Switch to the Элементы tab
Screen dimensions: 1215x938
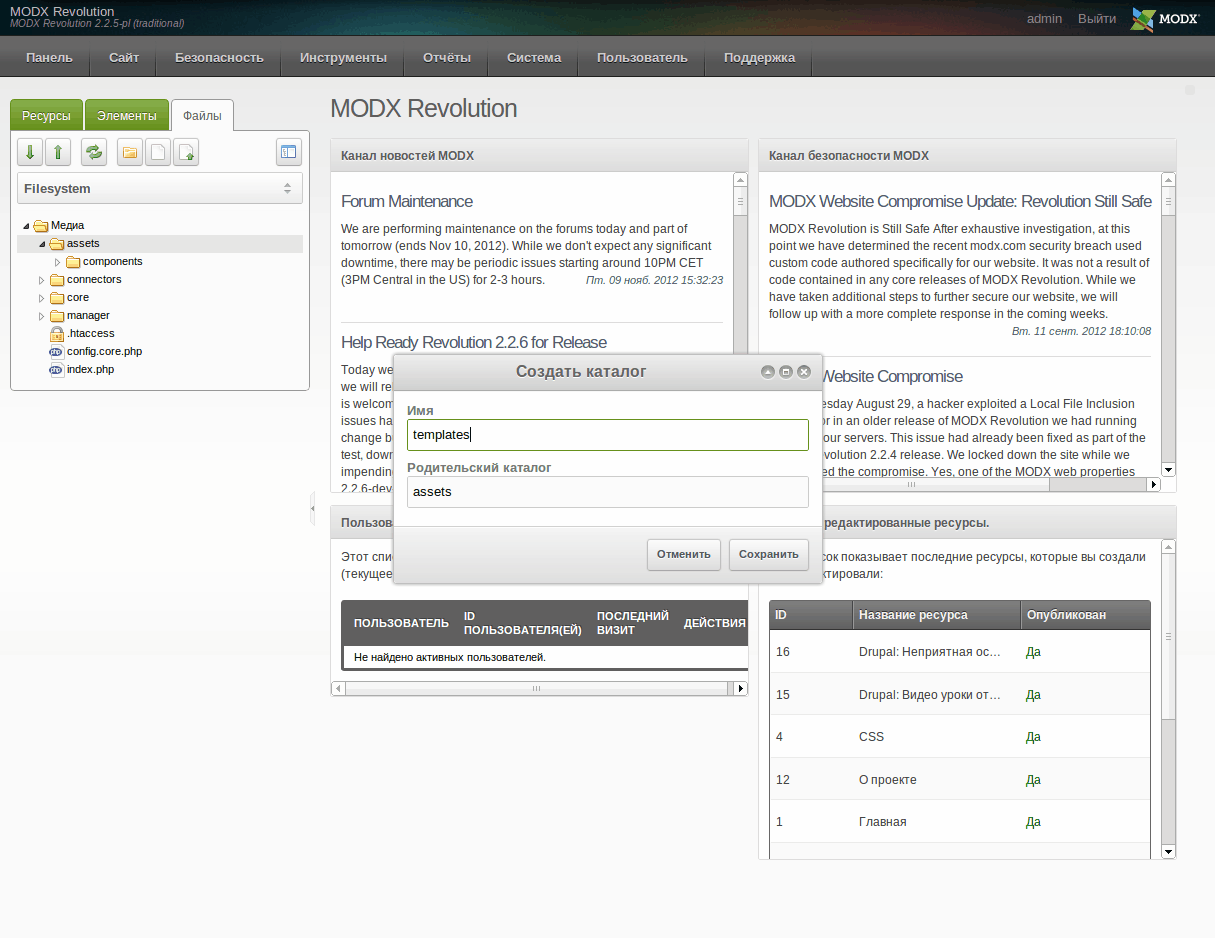pos(126,116)
